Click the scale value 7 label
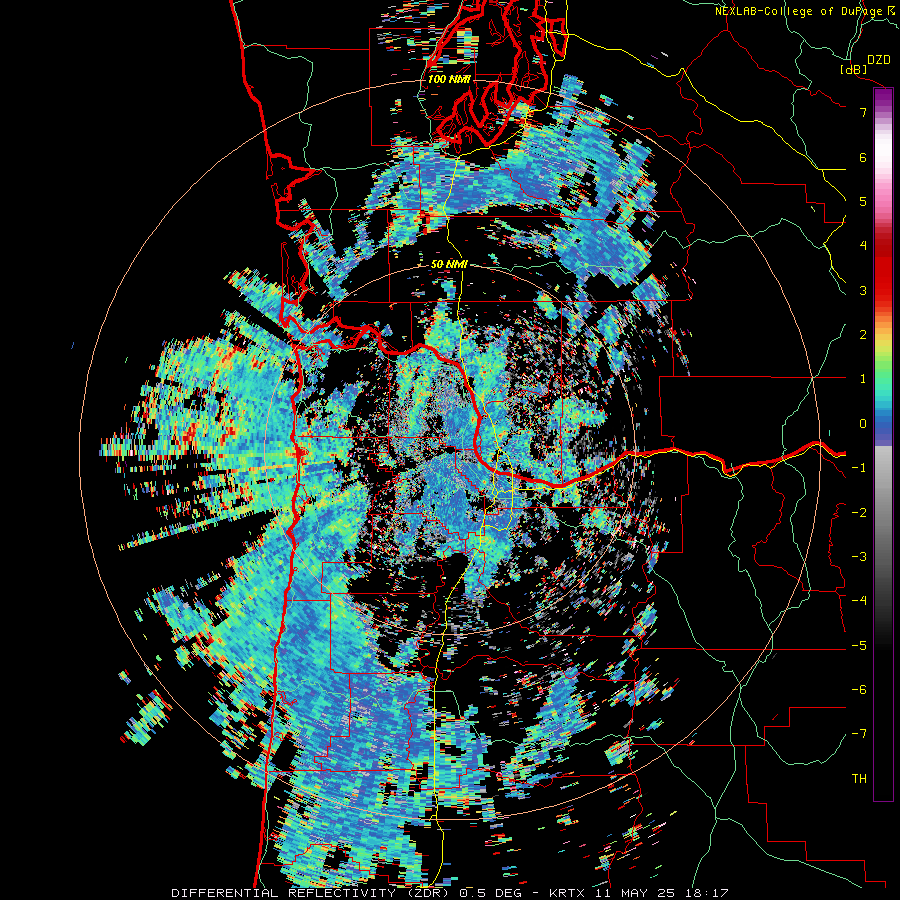 coord(863,112)
